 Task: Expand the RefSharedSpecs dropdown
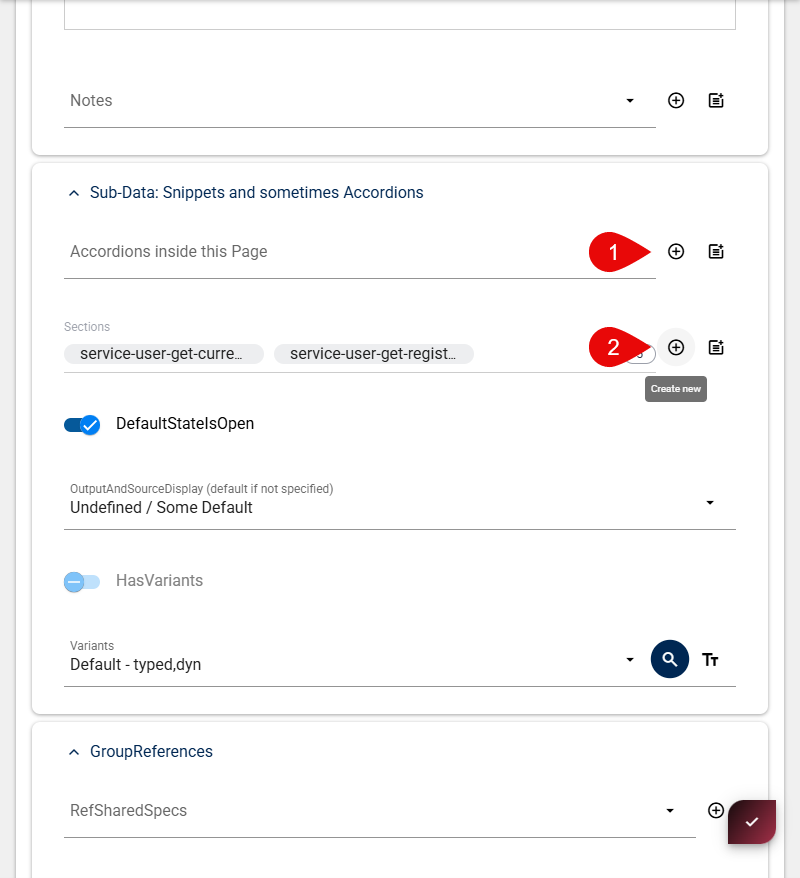tap(670, 811)
